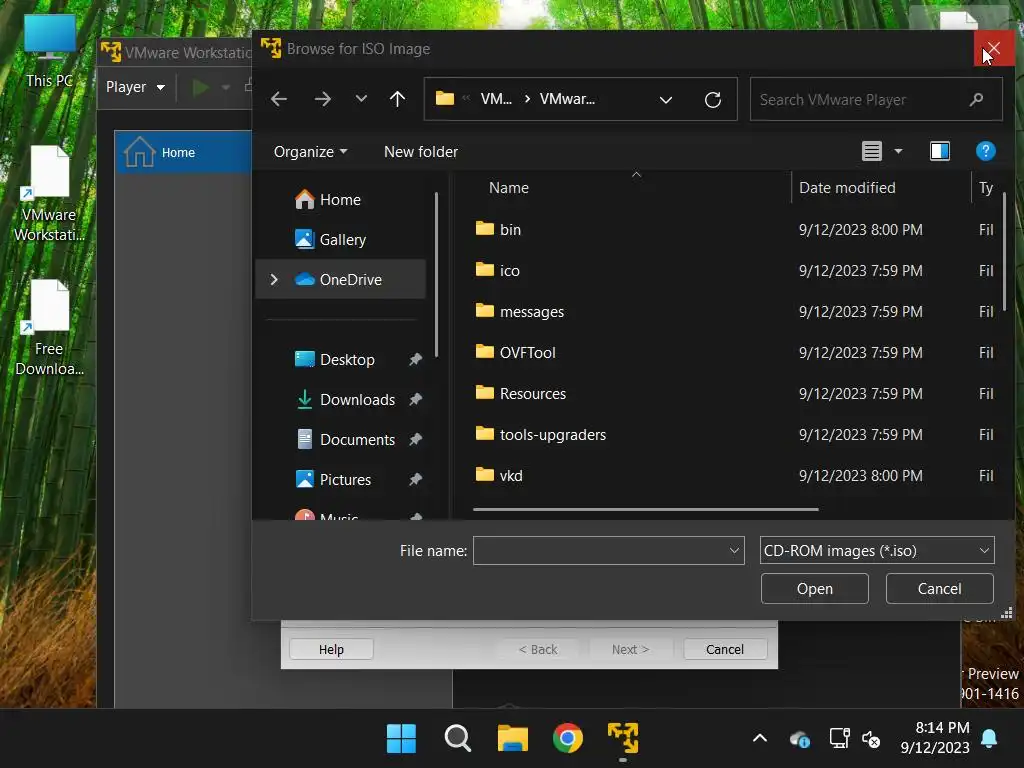
Task: Click the Open button
Action: (x=814, y=589)
